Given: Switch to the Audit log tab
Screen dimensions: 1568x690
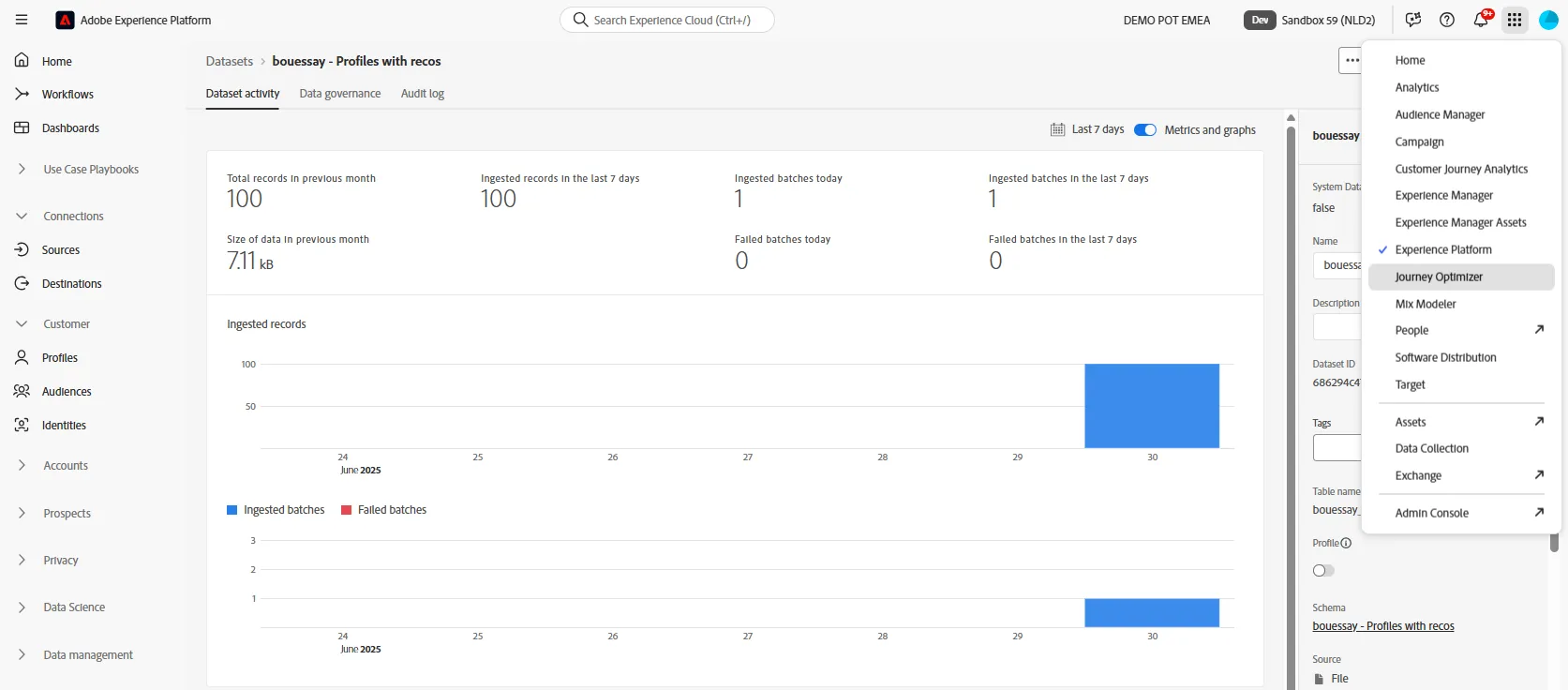Looking at the screenshot, I should [x=423, y=94].
